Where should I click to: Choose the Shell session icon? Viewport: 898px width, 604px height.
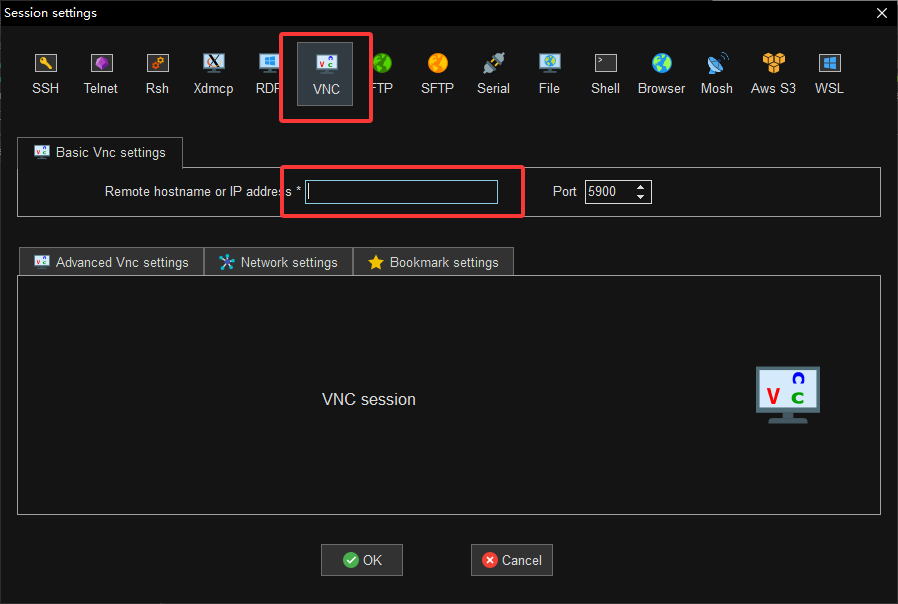click(x=605, y=74)
